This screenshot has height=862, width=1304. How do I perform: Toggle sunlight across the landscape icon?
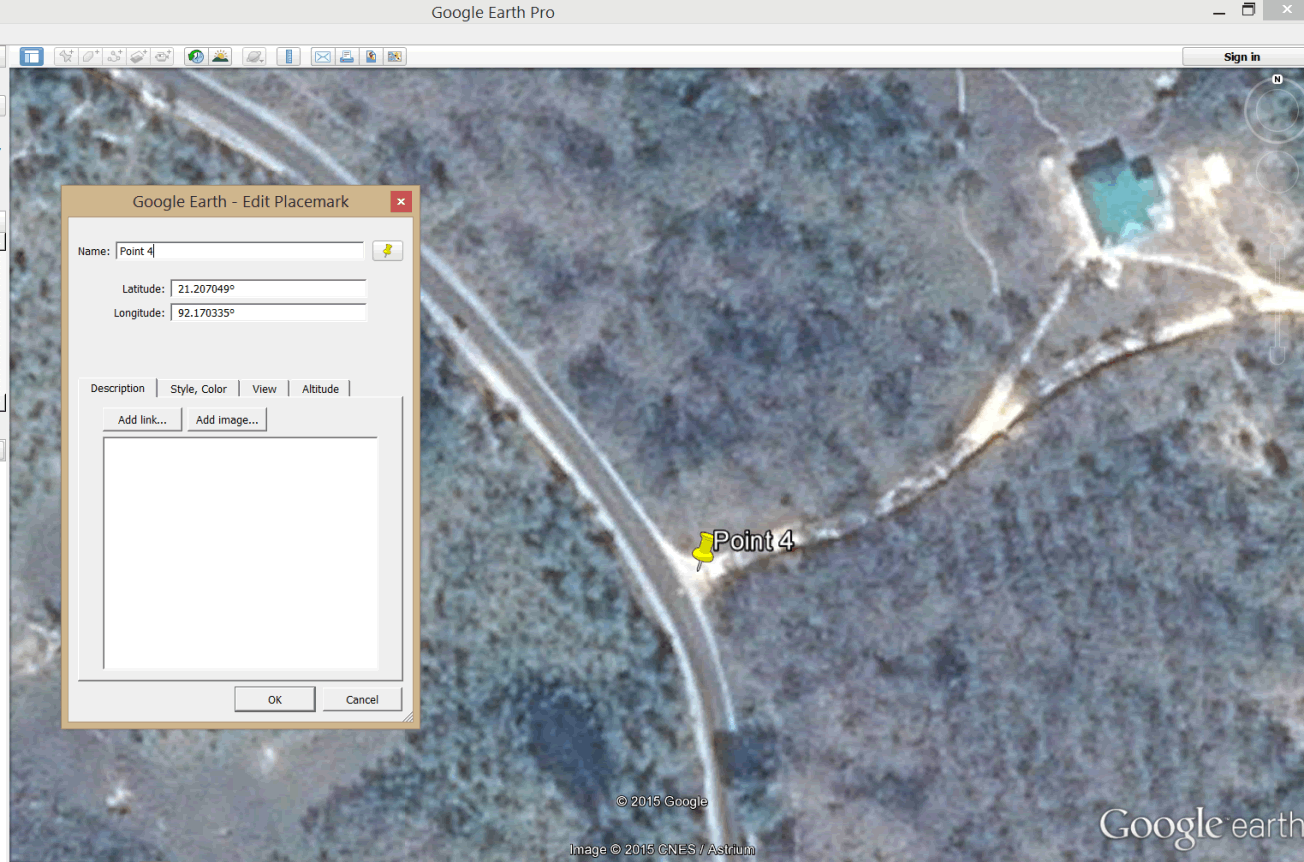[x=220, y=56]
